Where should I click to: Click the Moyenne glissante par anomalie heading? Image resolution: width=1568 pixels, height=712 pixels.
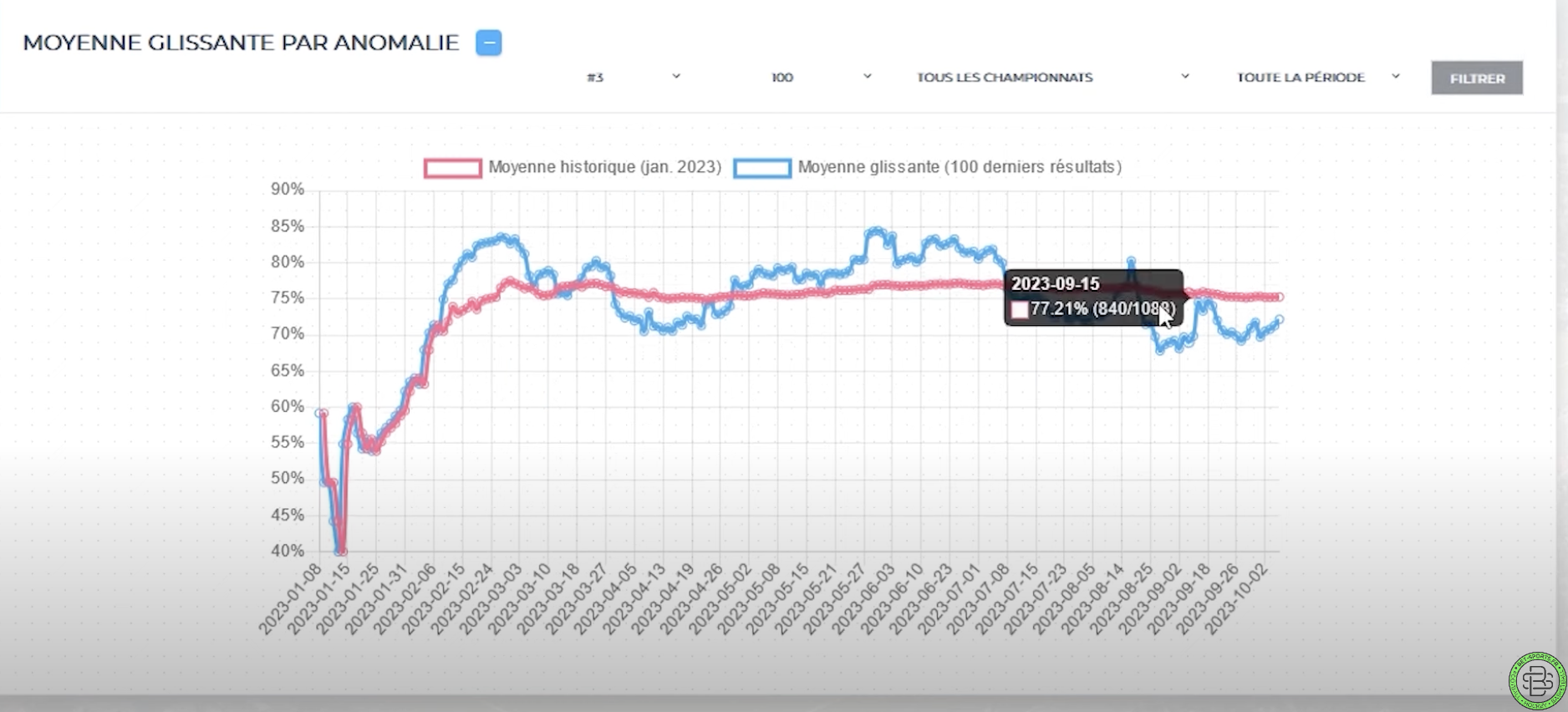click(x=241, y=43)
